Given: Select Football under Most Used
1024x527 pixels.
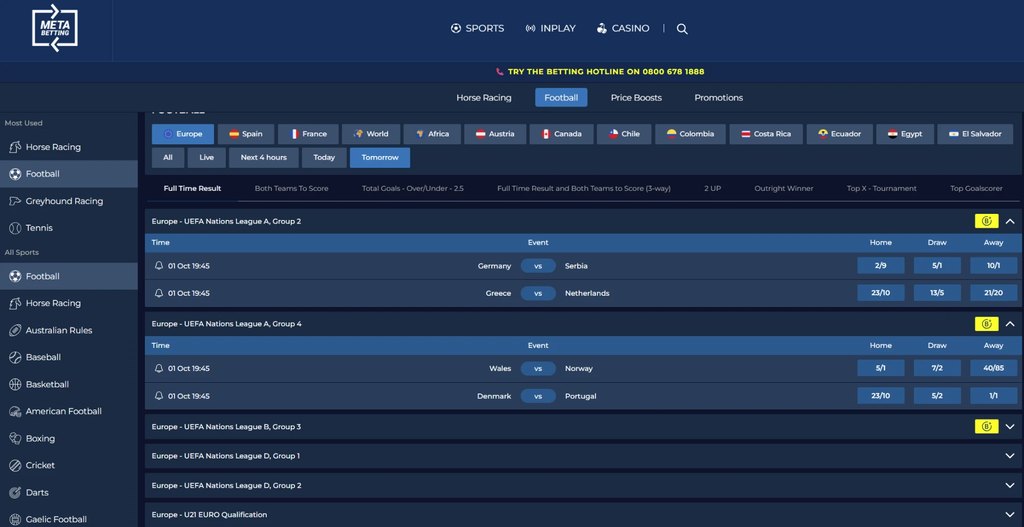Looking at the screenshot, I should [69, 174].
